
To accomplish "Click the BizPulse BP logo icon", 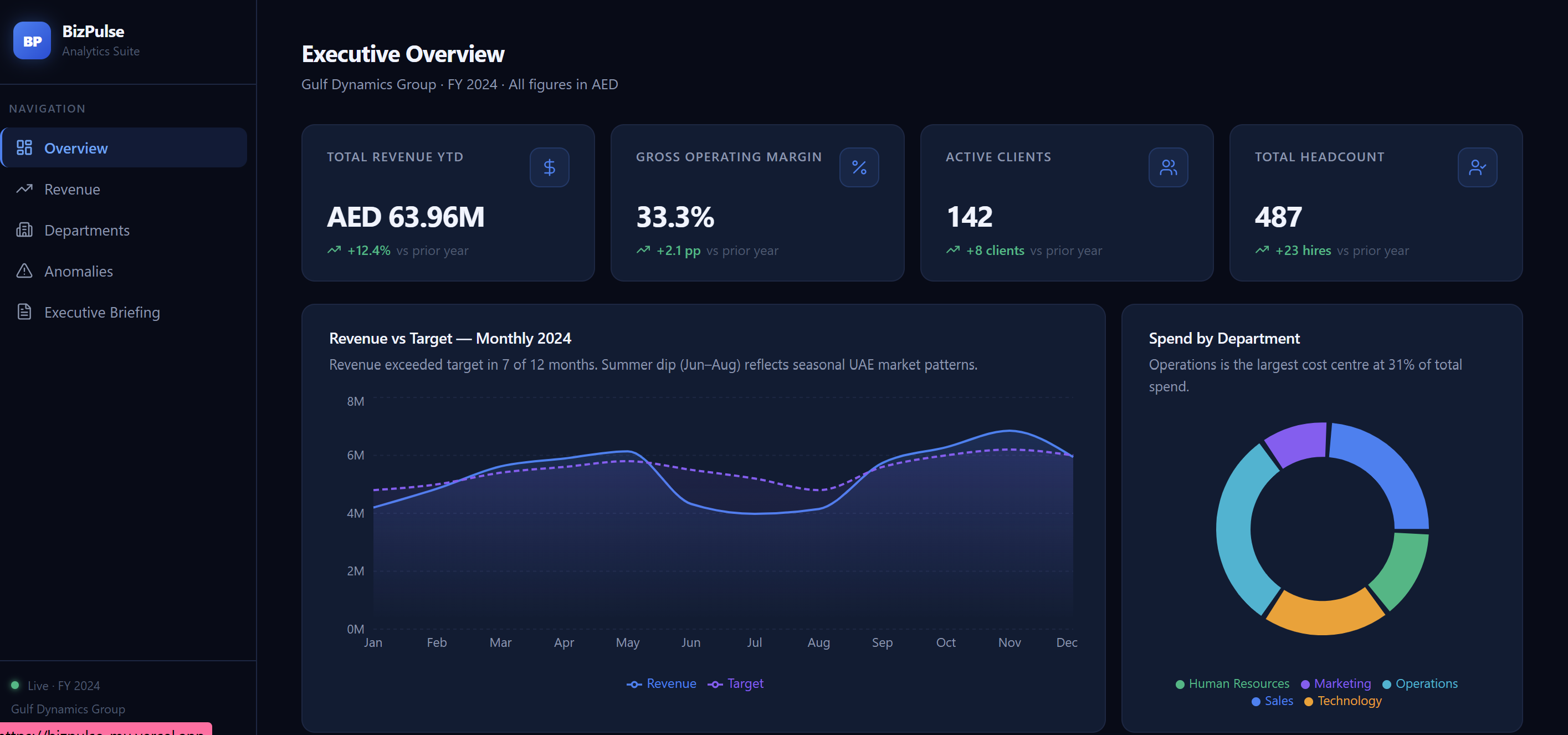I will [x=32, y=41].
